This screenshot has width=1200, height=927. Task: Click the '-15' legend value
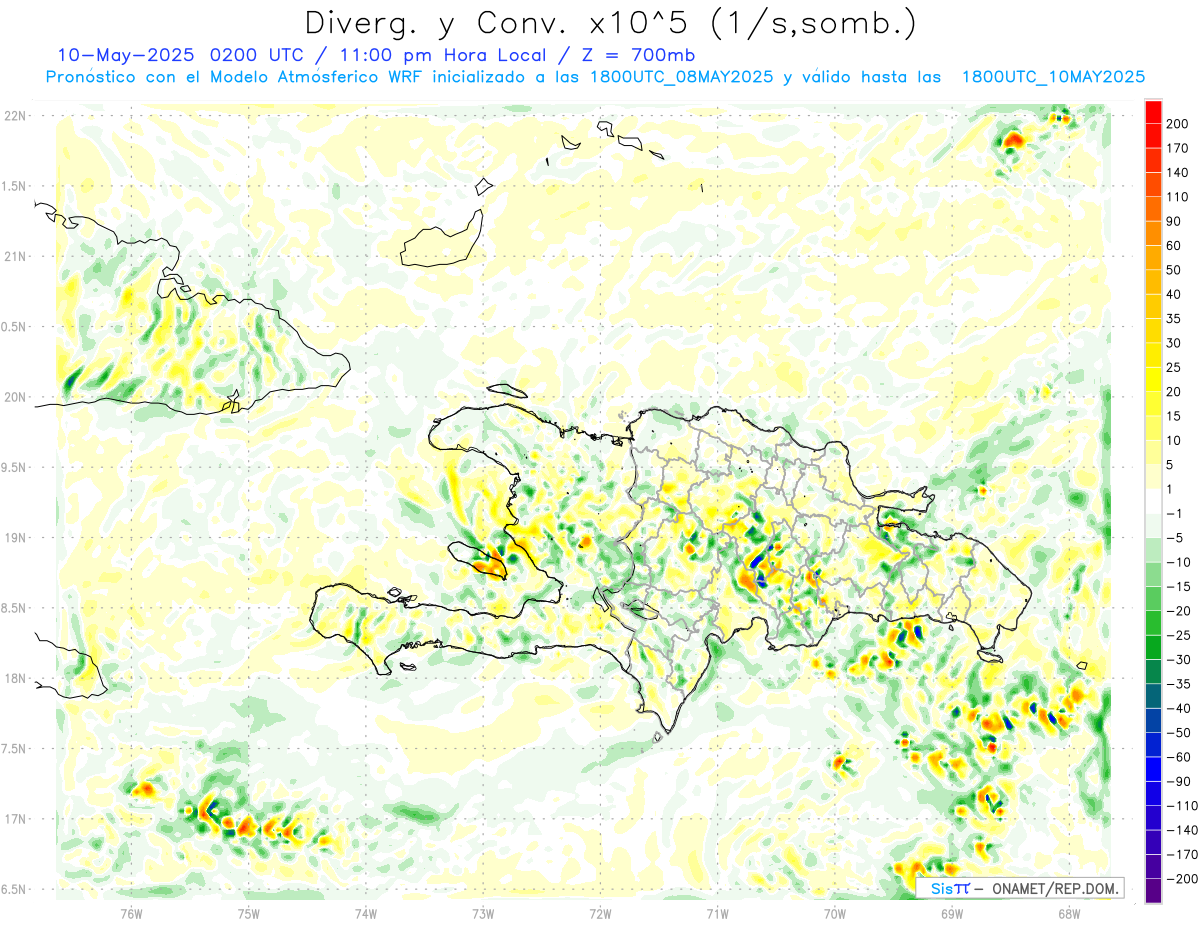(x=1178, y=587)
